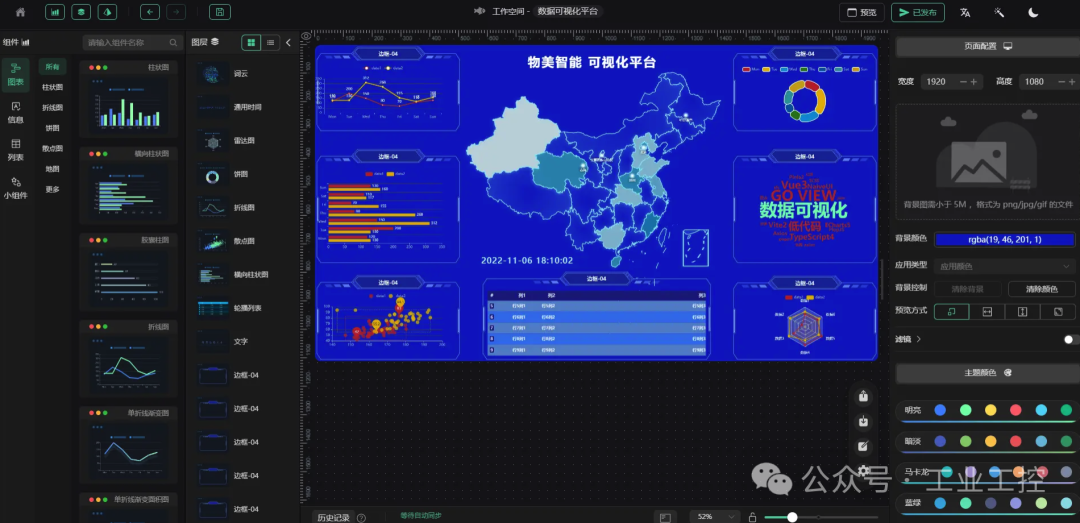Click the 清除背景 button

pyautogui.click(x=967, y=289)
